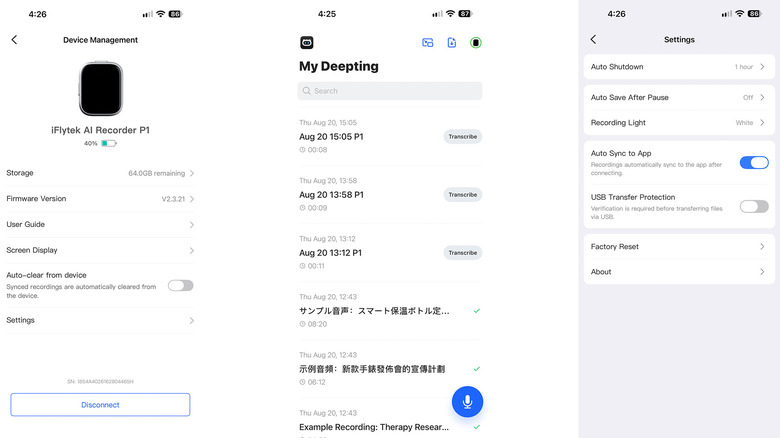This screenshot has height=438, width=780.
Task: Tap the device serial number text
Action: [x=100, y=382]
